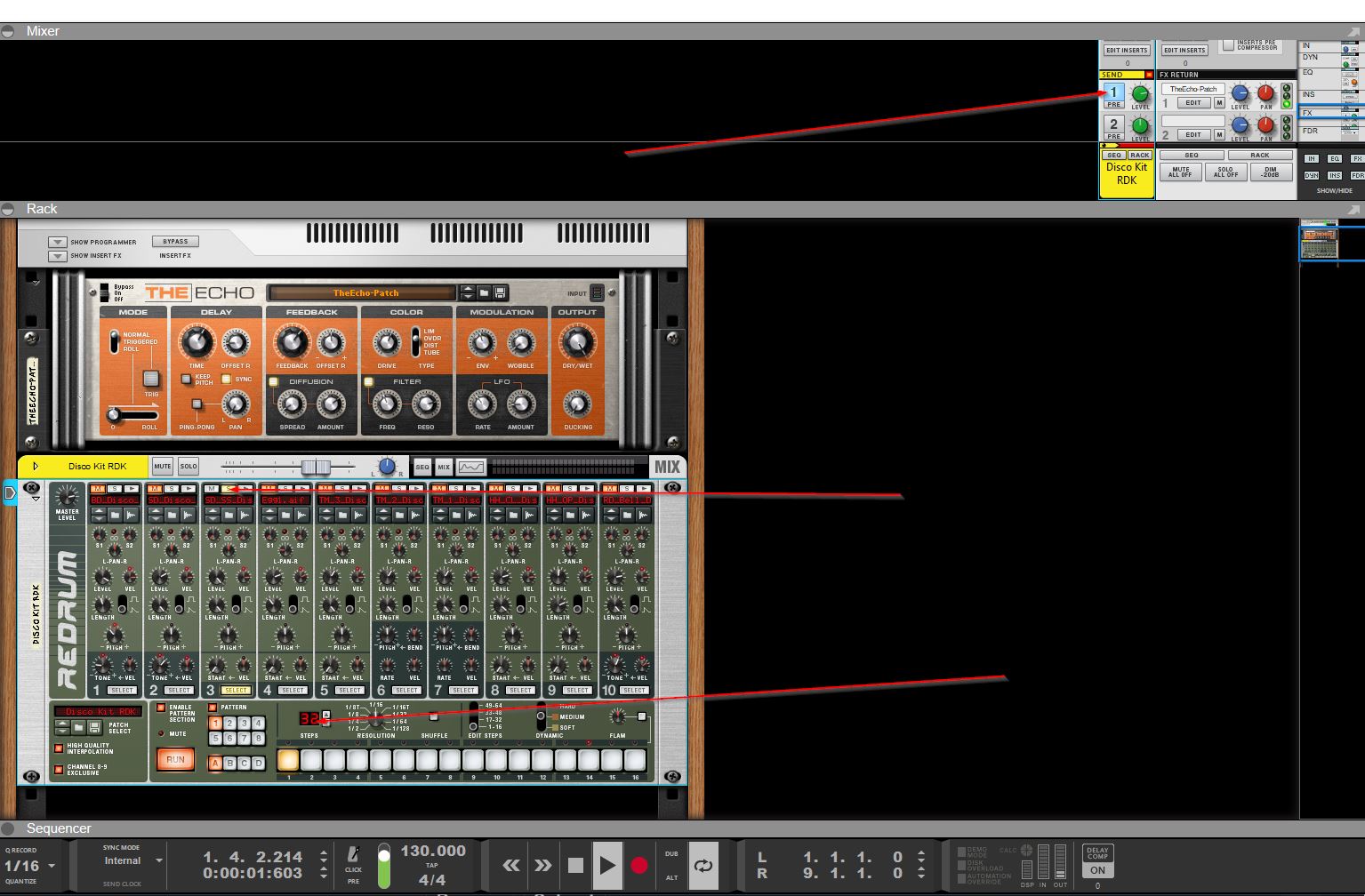Click the TheEcho-Patch name display
Screen dimensions: 1365x896
coord(365,292)
